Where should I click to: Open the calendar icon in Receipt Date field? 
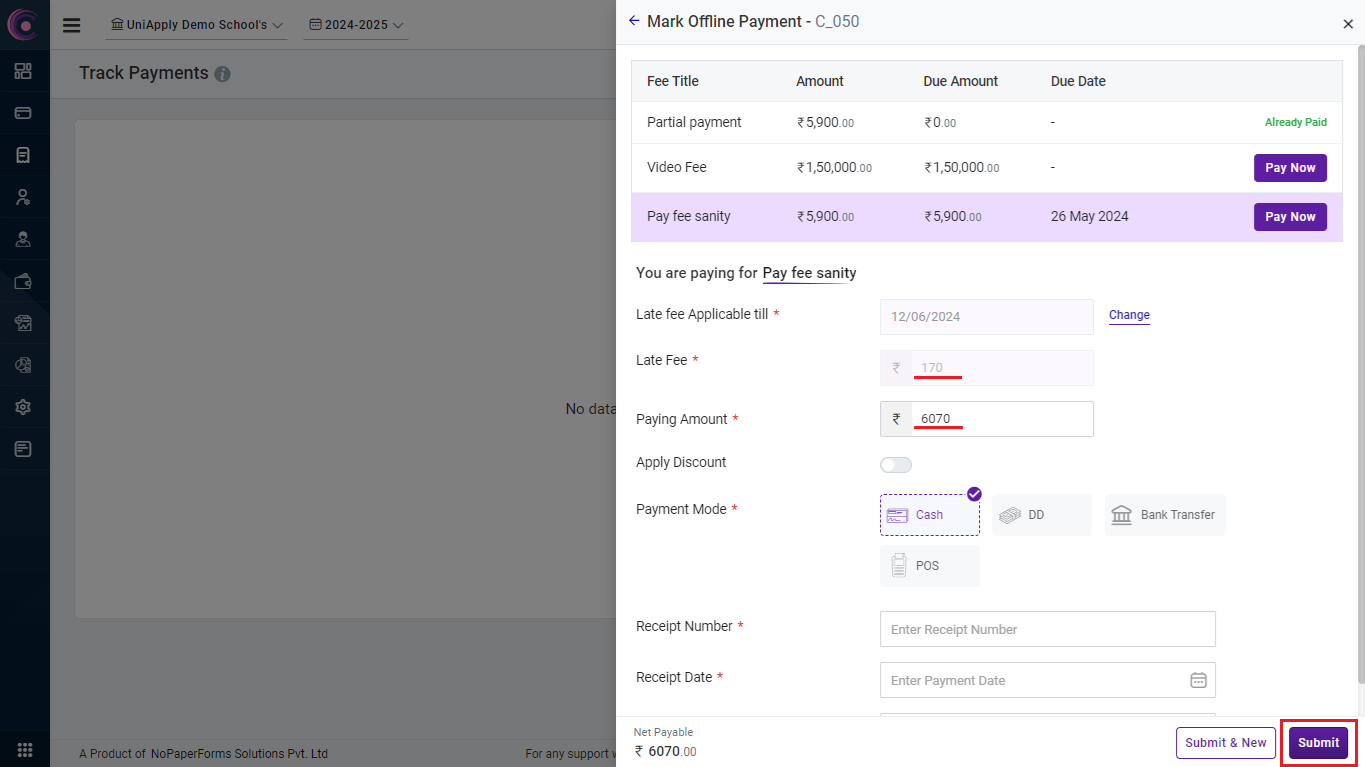[x=1198, y=680]
